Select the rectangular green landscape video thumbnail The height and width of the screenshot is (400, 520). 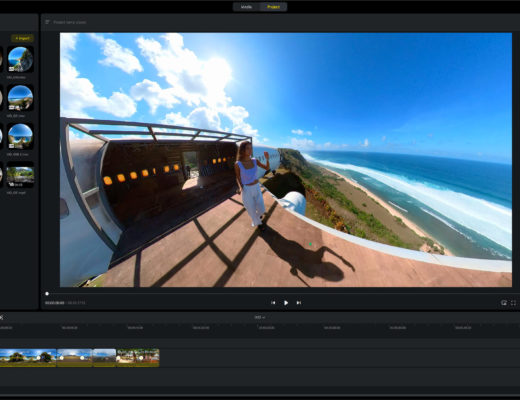click(x=20, y=174)
